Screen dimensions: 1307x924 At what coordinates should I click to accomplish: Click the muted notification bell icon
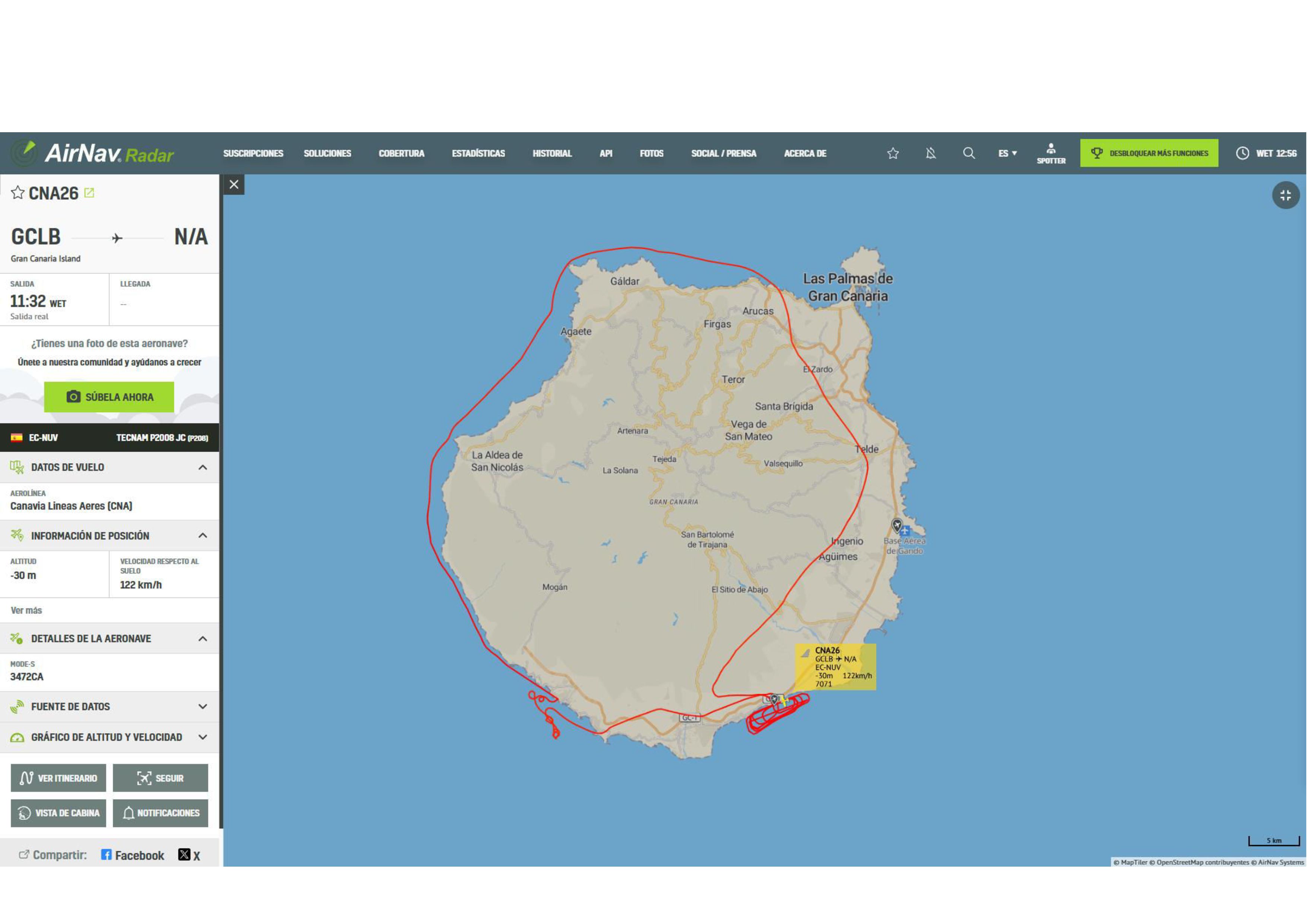931,153
